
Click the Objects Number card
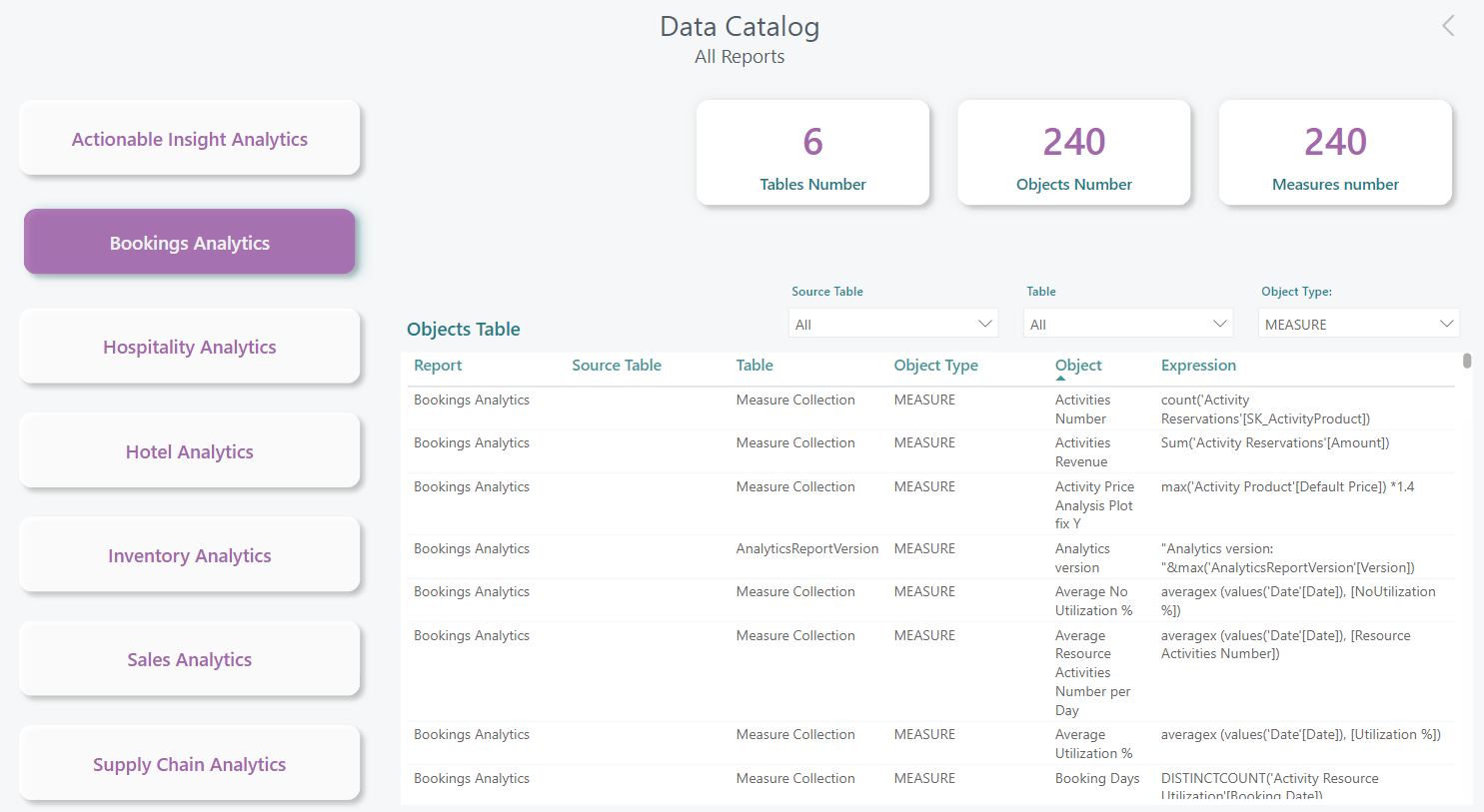1074,153
